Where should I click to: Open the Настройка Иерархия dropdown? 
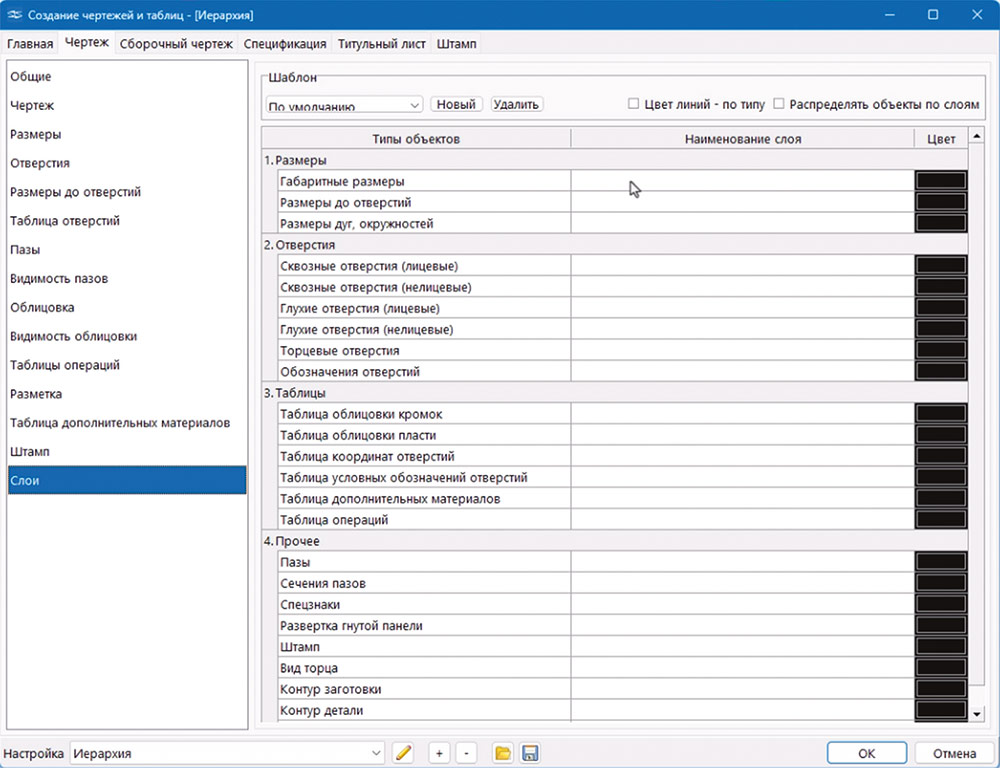pyautogui.click(x=376, y=753)
